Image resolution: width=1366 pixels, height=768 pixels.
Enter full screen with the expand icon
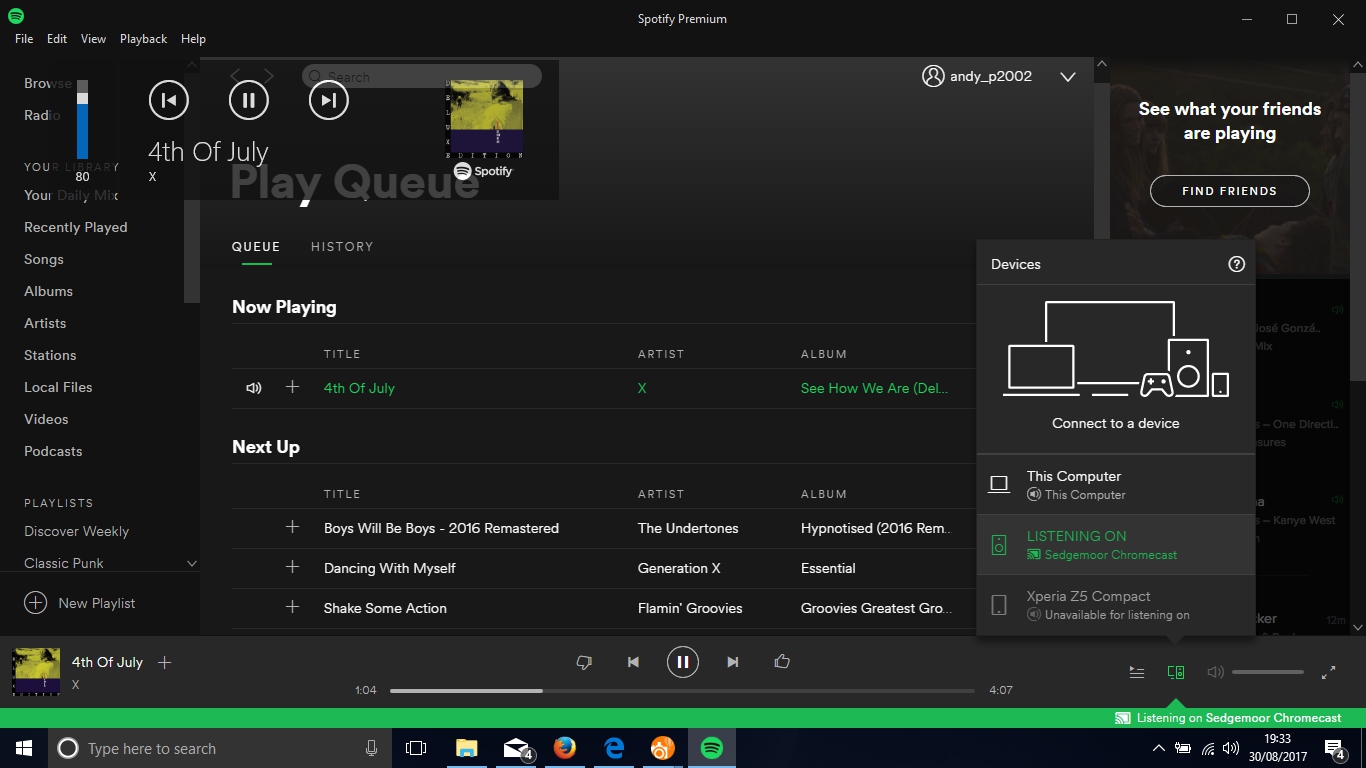(x=1329, y=672)
